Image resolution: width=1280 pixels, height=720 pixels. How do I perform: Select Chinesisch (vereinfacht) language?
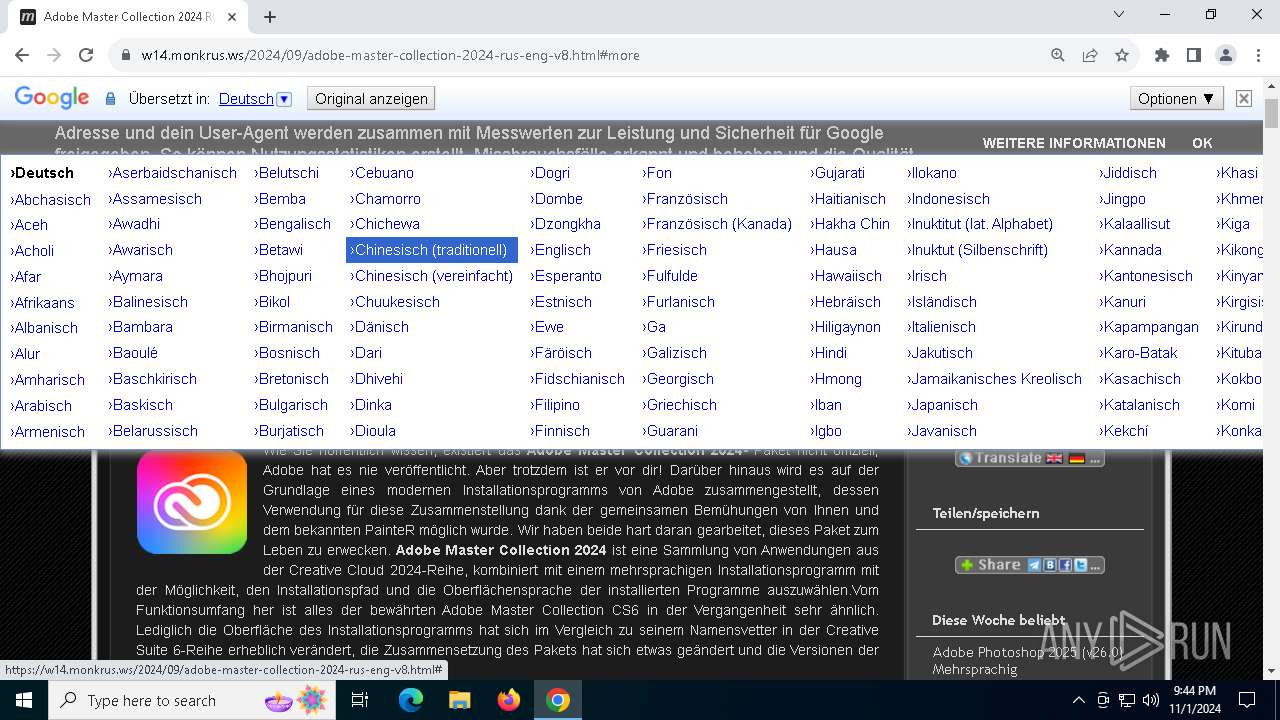[x=432, y=276]
